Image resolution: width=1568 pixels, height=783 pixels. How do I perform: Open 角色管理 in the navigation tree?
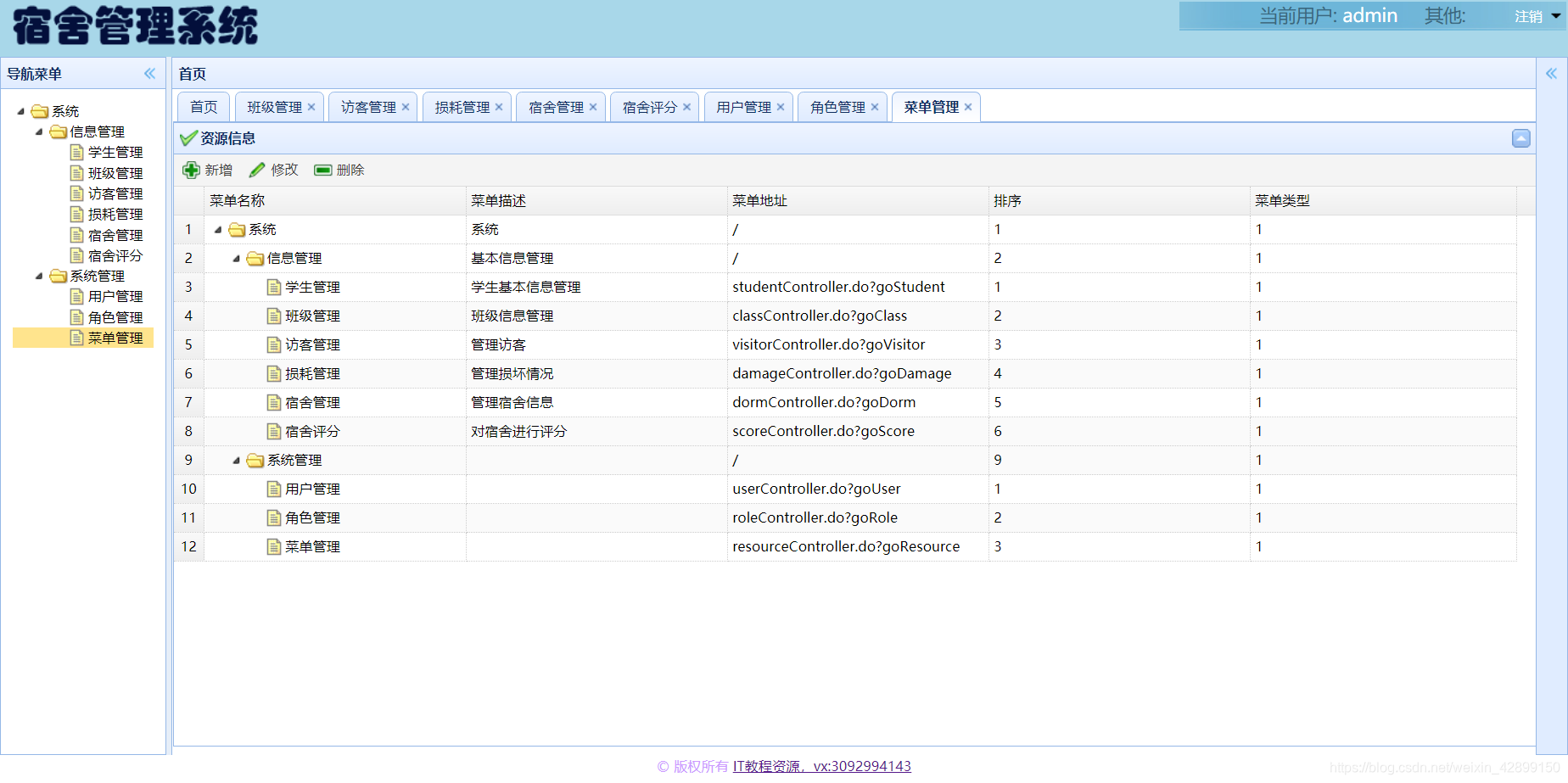coord(115,317)
